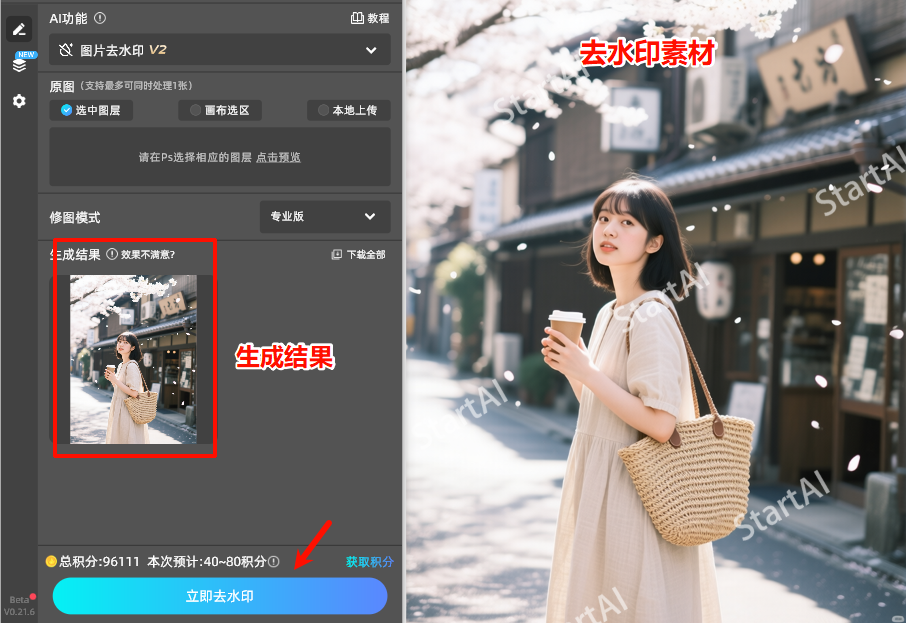Viewport: 906px width, 623px height.
Task: Click the 总积分:96111 text
Action: 99,562
